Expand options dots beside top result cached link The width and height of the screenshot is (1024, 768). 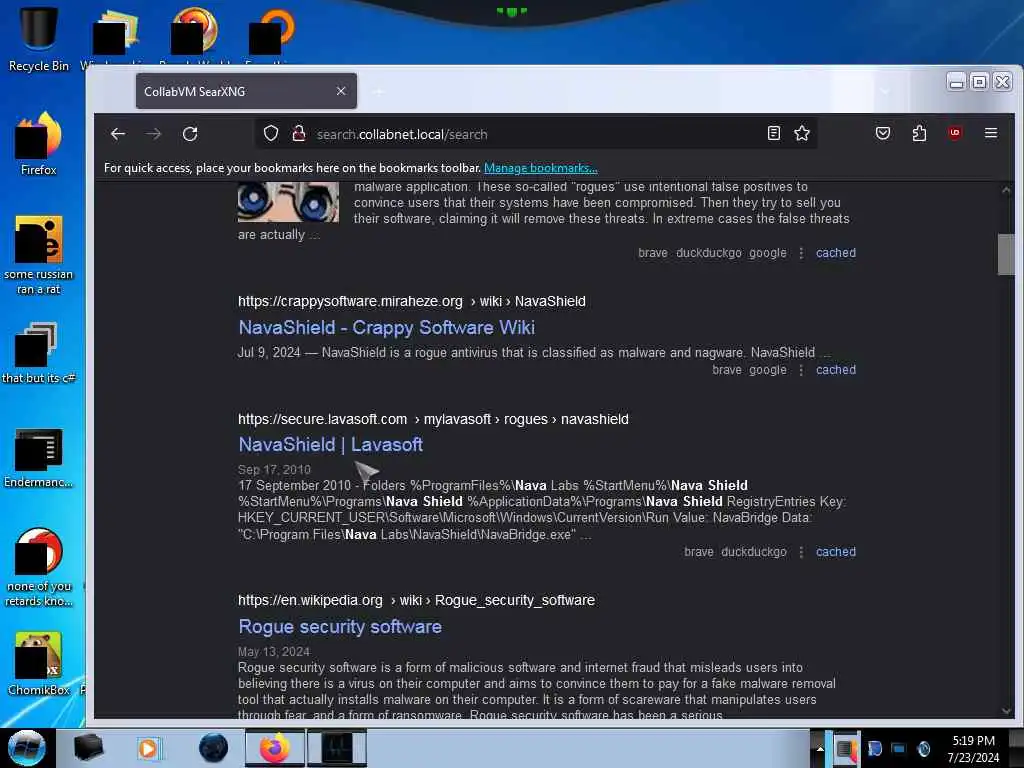(x=801, y=253)
